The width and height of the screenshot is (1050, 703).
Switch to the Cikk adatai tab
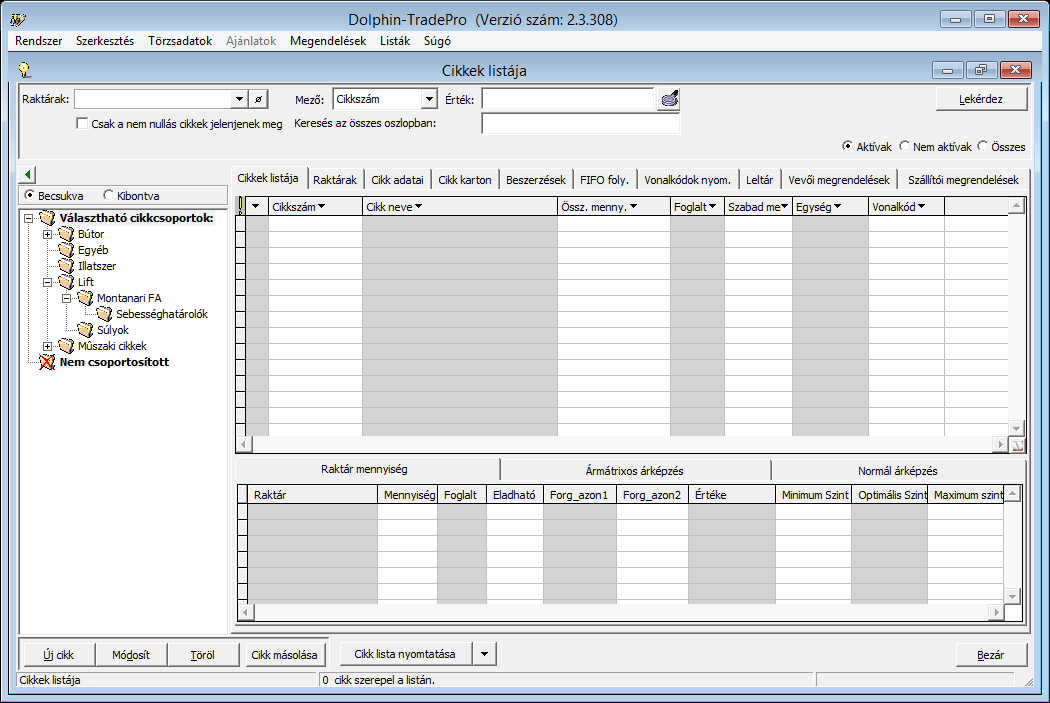(x=398, y=179)
